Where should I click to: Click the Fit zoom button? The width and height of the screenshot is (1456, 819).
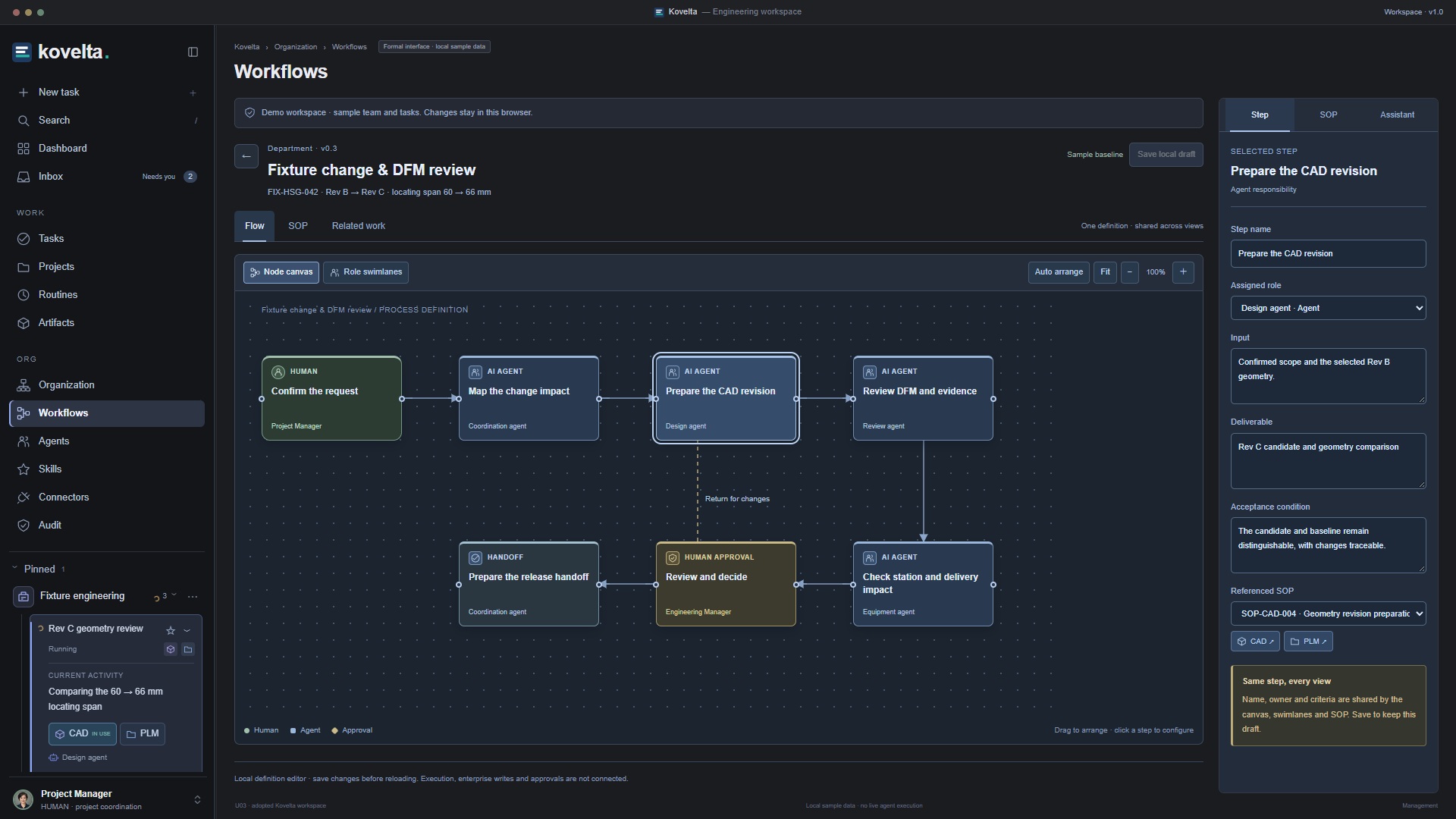click(1105, 272)
